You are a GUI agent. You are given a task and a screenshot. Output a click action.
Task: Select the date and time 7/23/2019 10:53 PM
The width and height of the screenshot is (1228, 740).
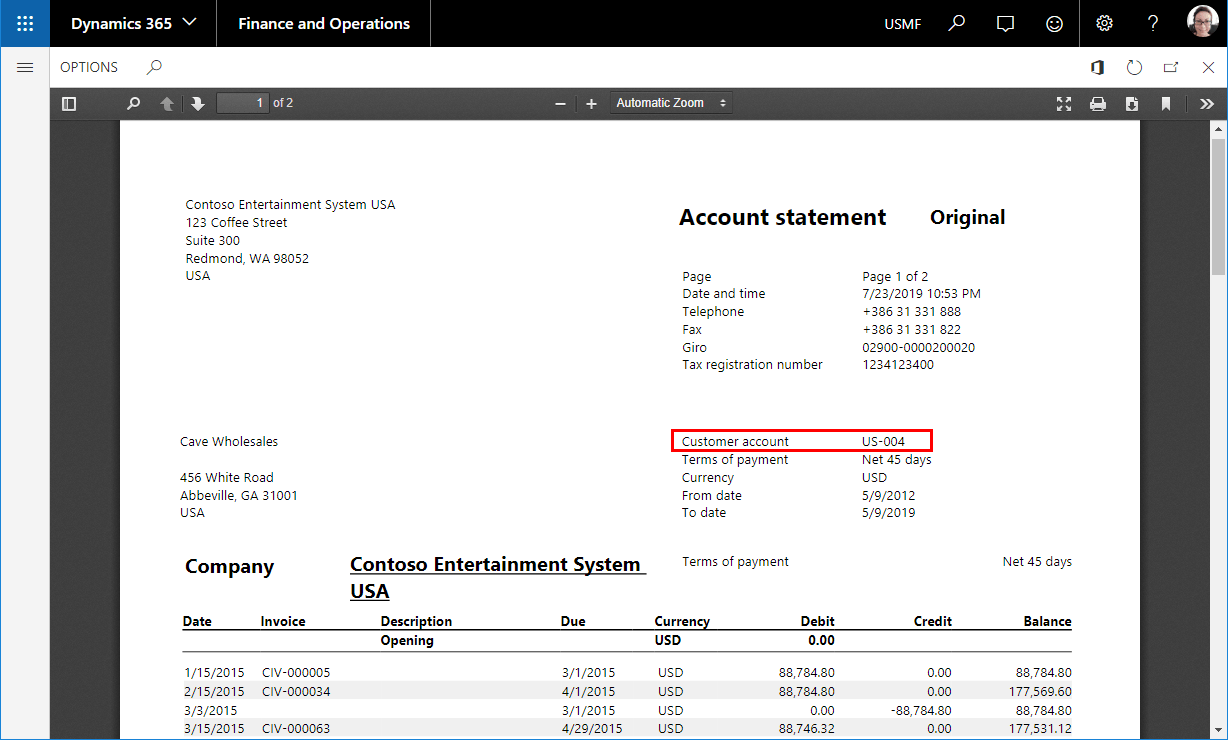921,294
